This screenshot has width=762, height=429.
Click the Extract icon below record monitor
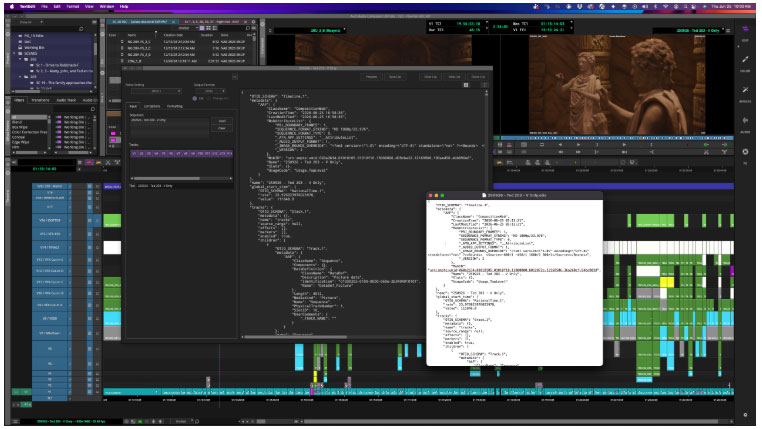(724, 152)
